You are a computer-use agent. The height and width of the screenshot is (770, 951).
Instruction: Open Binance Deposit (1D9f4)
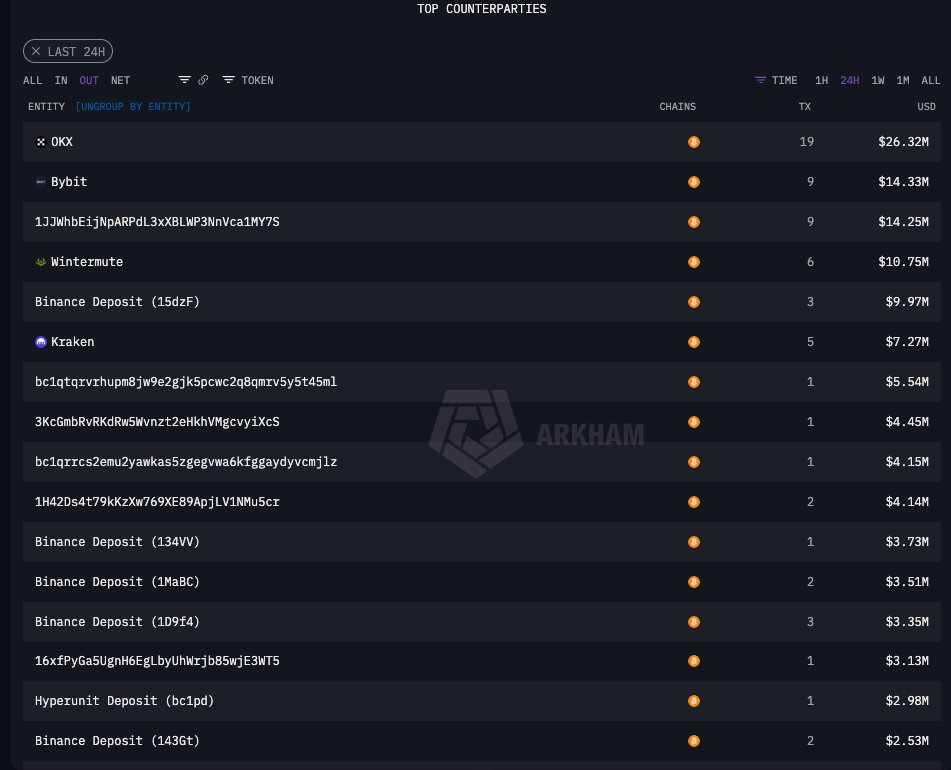point(117,622)
